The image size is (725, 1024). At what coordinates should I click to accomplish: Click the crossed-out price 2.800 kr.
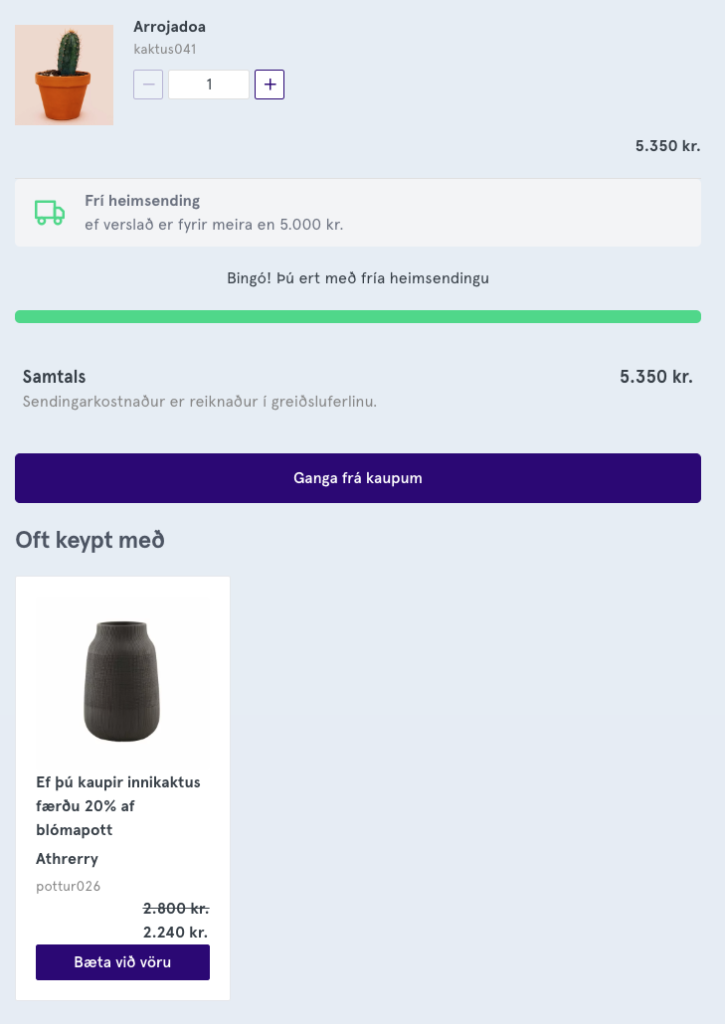(x=175, y=909)
